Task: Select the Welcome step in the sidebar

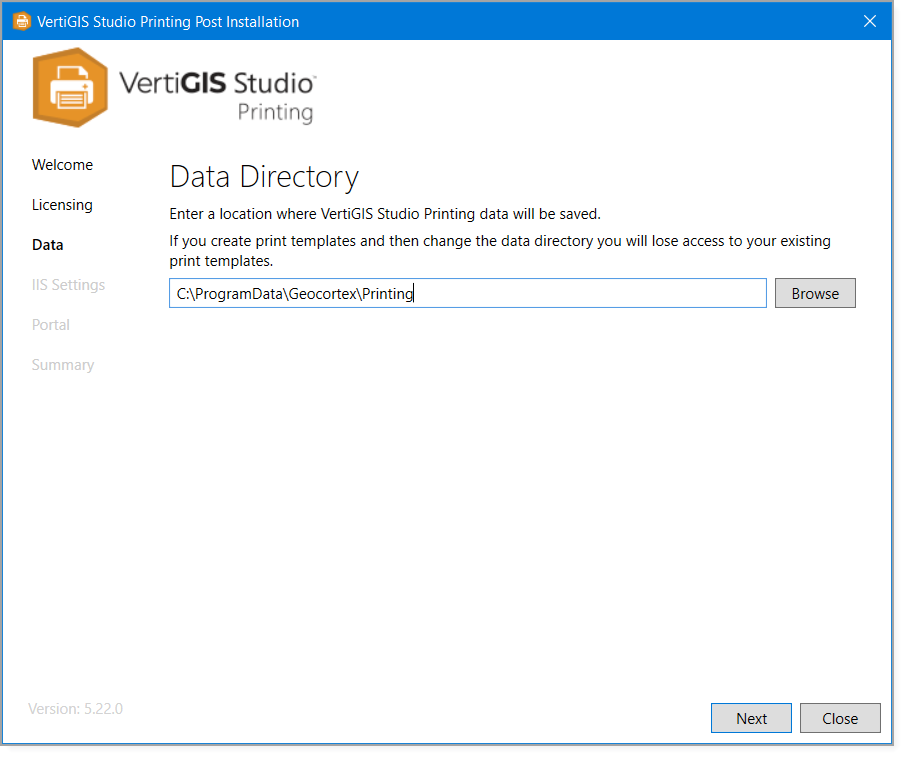Action: [62, 165]
